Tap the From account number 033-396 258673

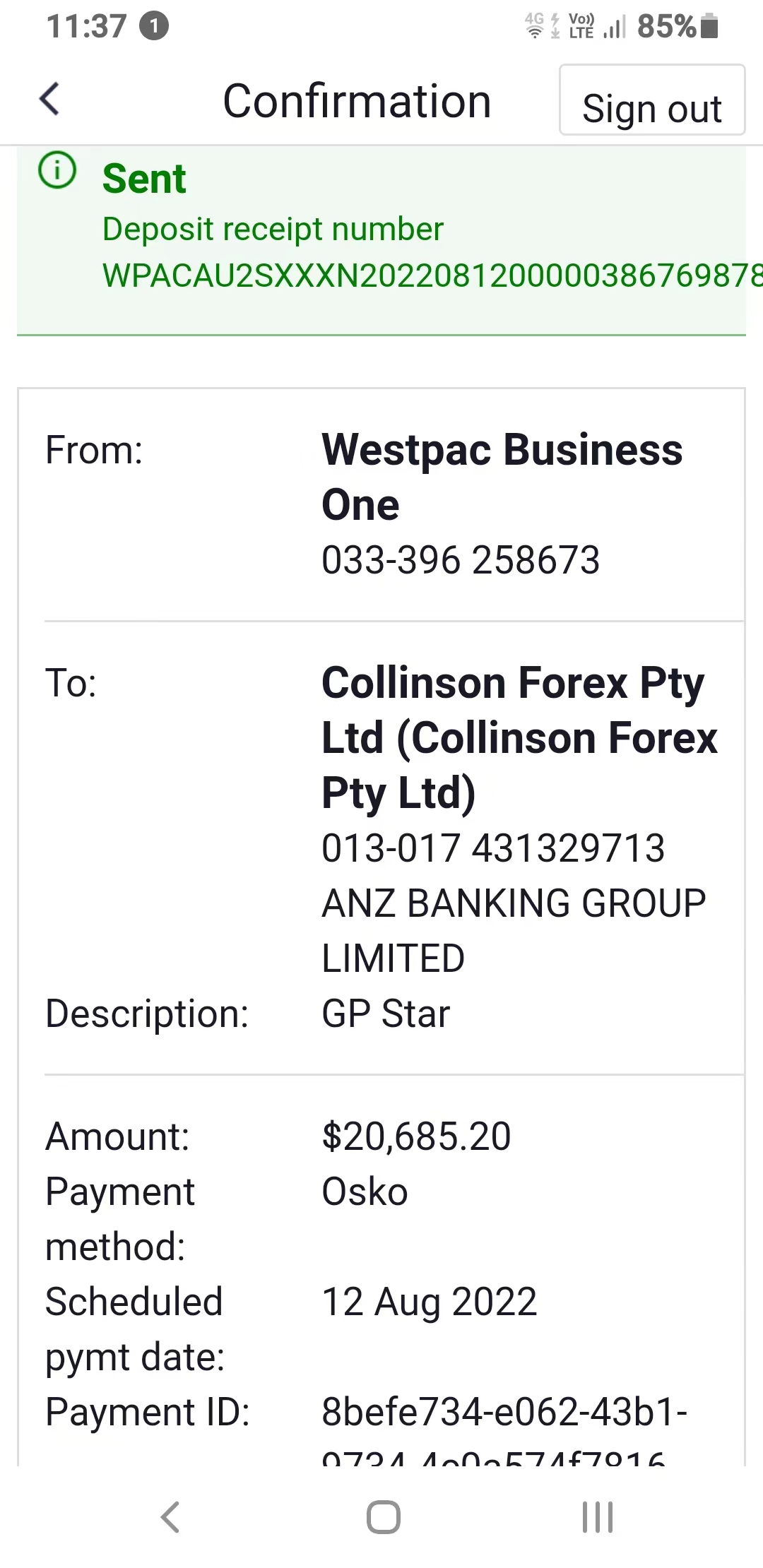pos(461,559)
